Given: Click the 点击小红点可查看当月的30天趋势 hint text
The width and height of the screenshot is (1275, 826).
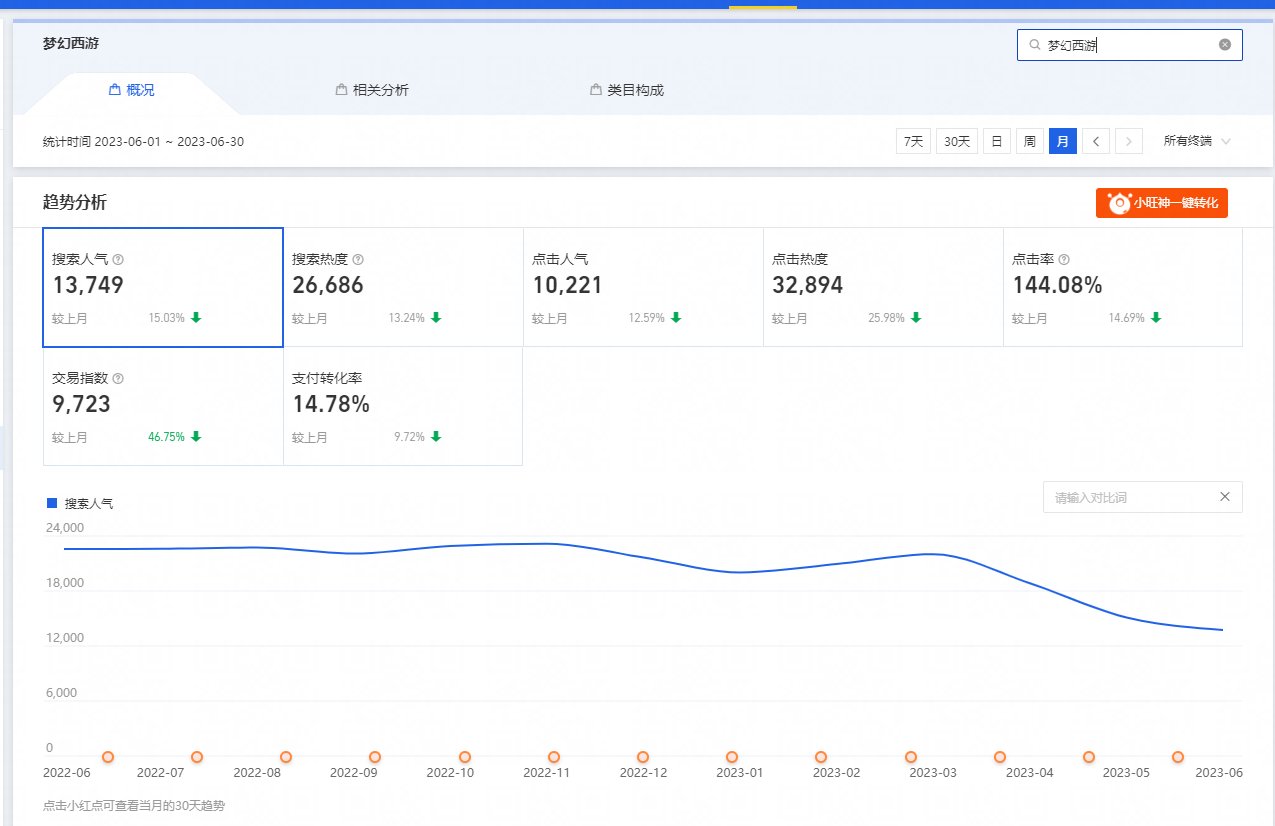Looking at the screenshot, I should click(134, 805).
